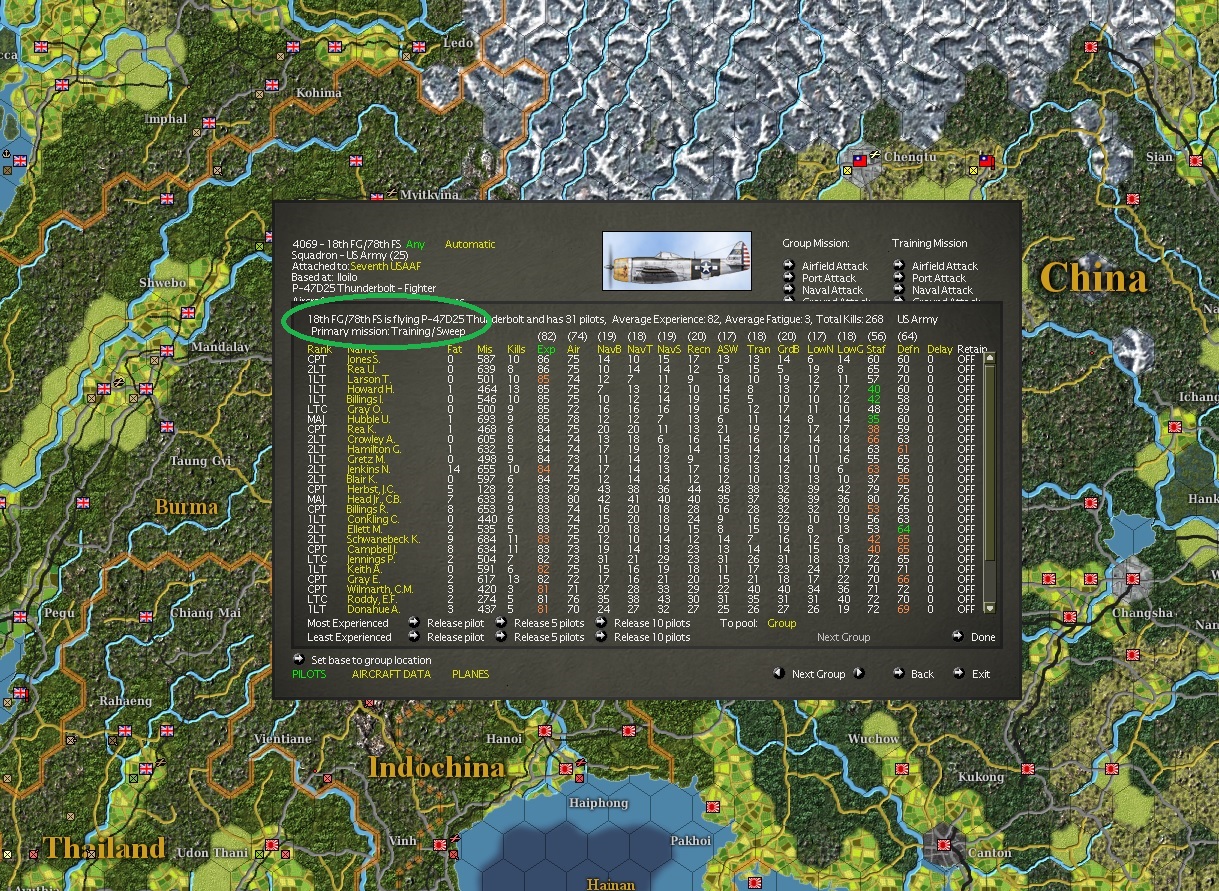This screenshot has height=891, width=1219.
Task: Toggle Retain OFF for Jenkins N.
Action: pos(965,469)
